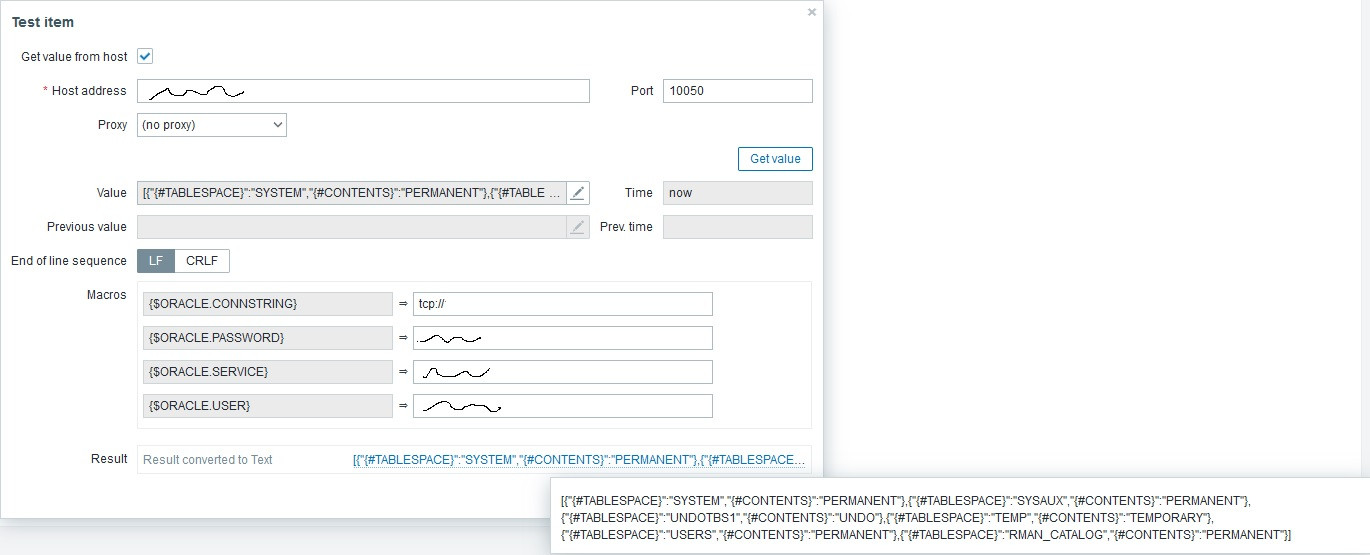This screenshot has height=555, width=1370.
Task: Click the Port field showing 10050
Action: point(738,91)
